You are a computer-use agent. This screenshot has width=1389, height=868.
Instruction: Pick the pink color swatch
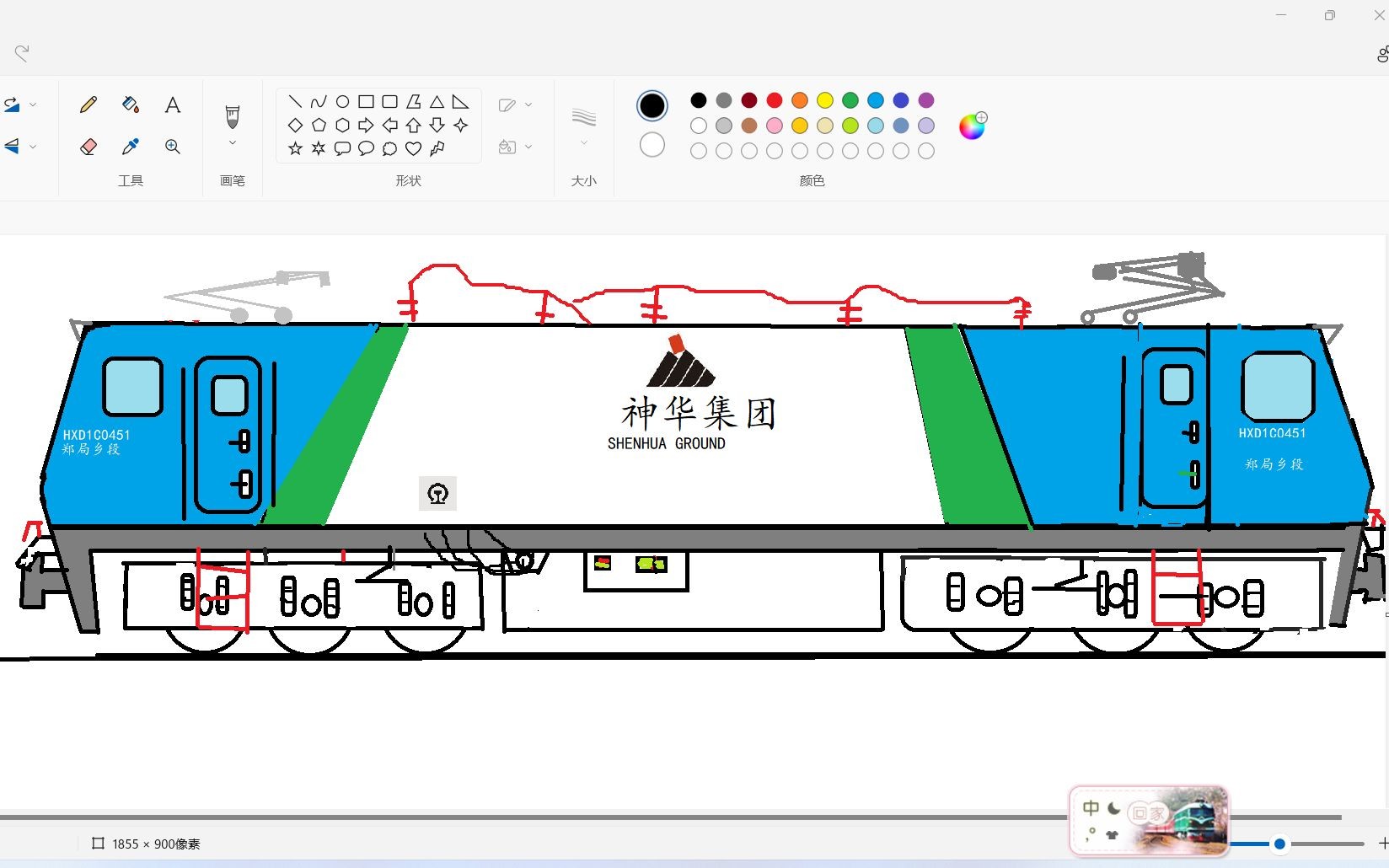tap(775, 126)
